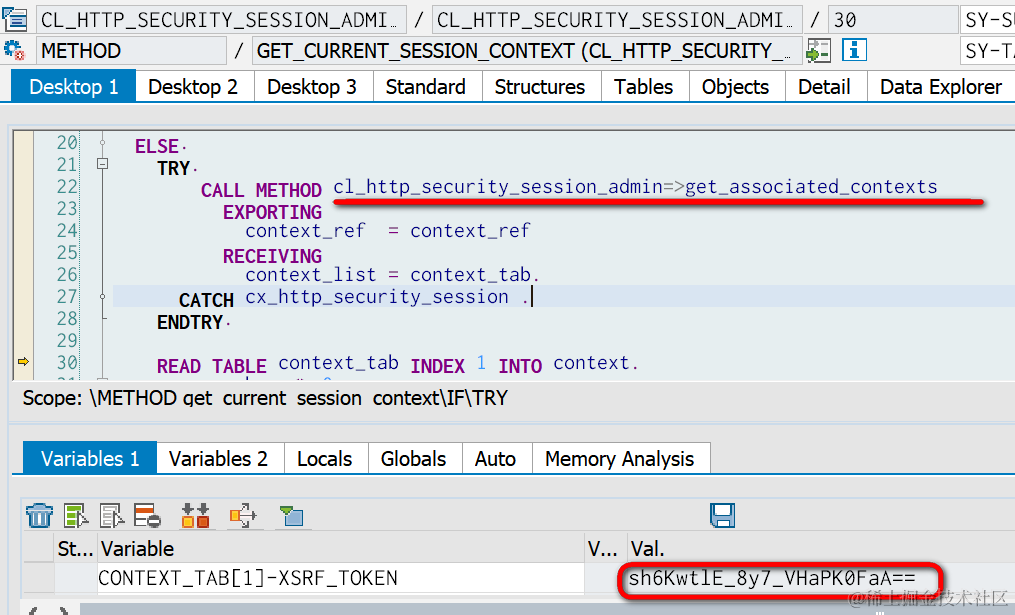
Task: Click the METHOD type field
Action: [131, 50]
